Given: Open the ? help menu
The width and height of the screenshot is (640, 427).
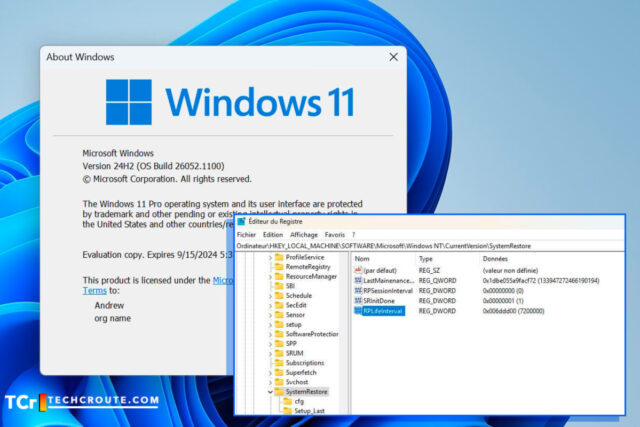Looking at the screenshot, I should (x=353, y=235).
